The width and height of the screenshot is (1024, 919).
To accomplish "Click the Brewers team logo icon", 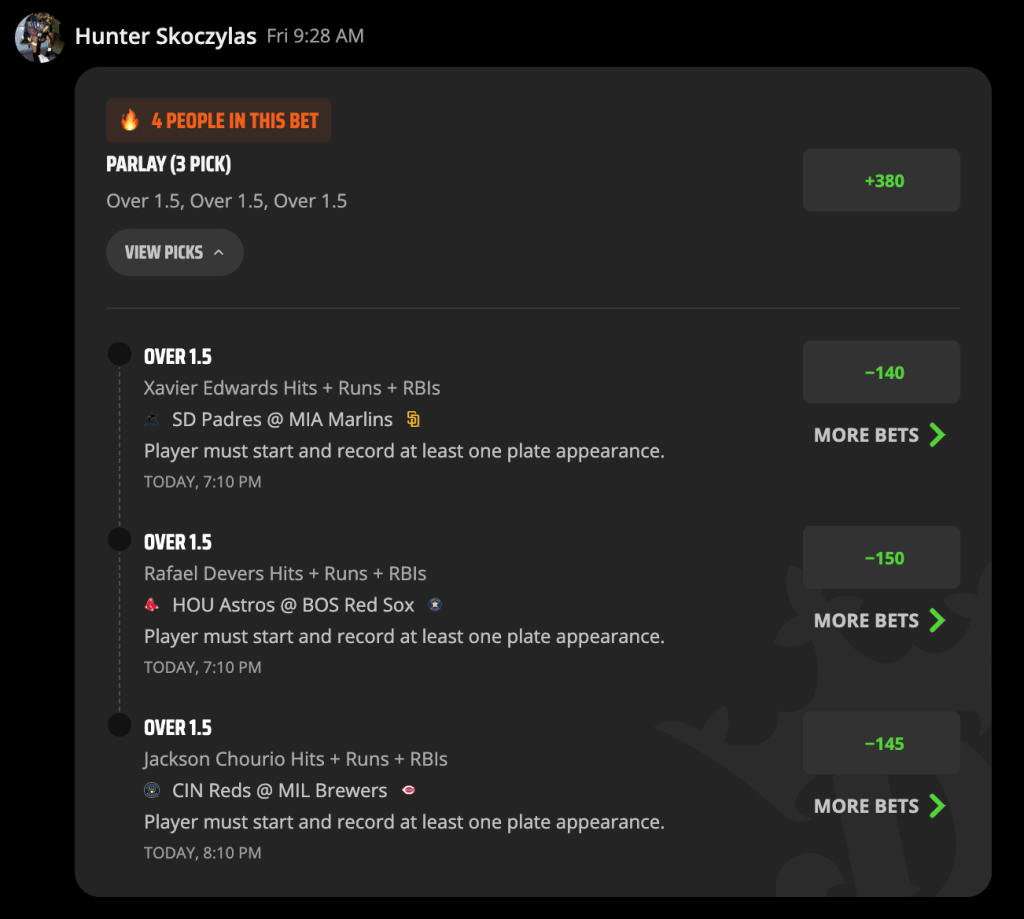I will (x=152, y=790).
